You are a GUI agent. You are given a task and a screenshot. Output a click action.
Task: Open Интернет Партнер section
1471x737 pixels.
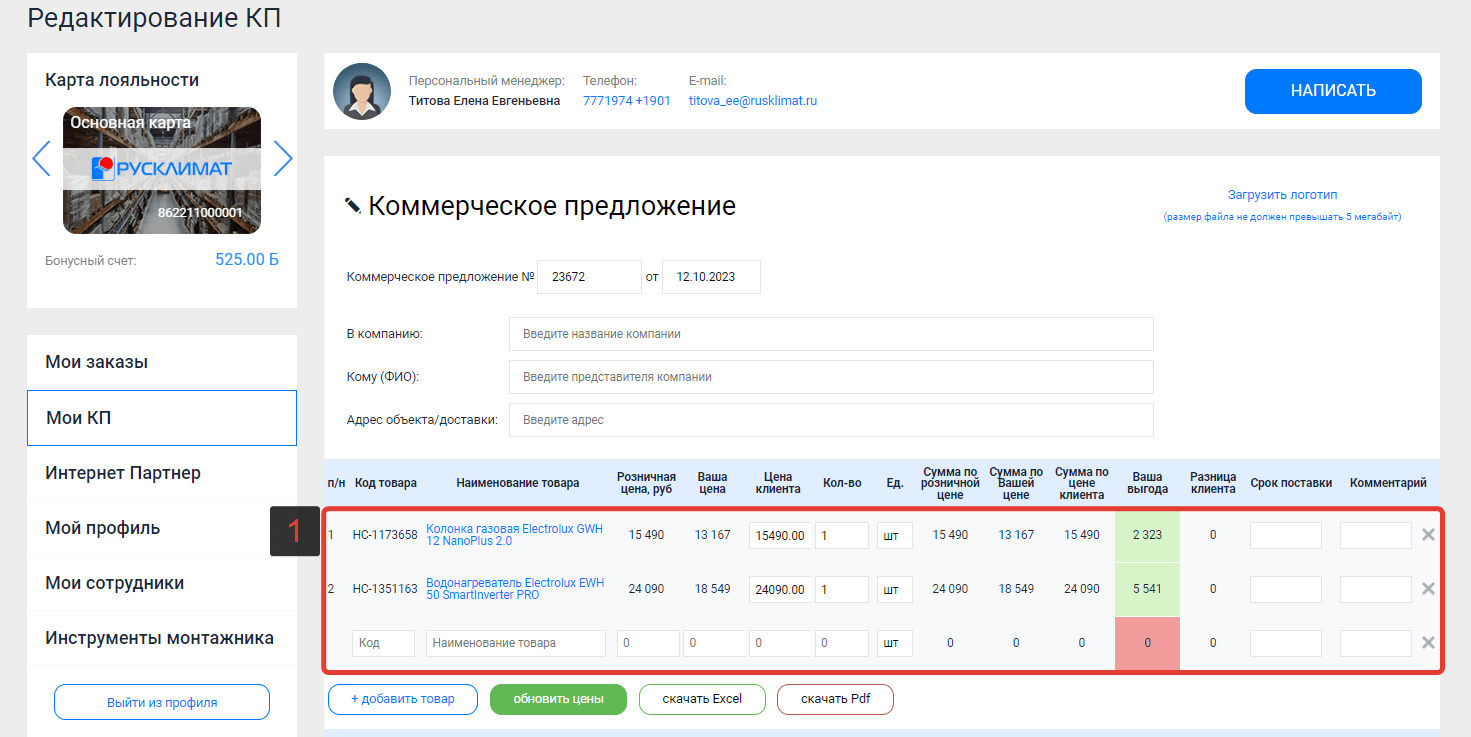click(162, 473)
